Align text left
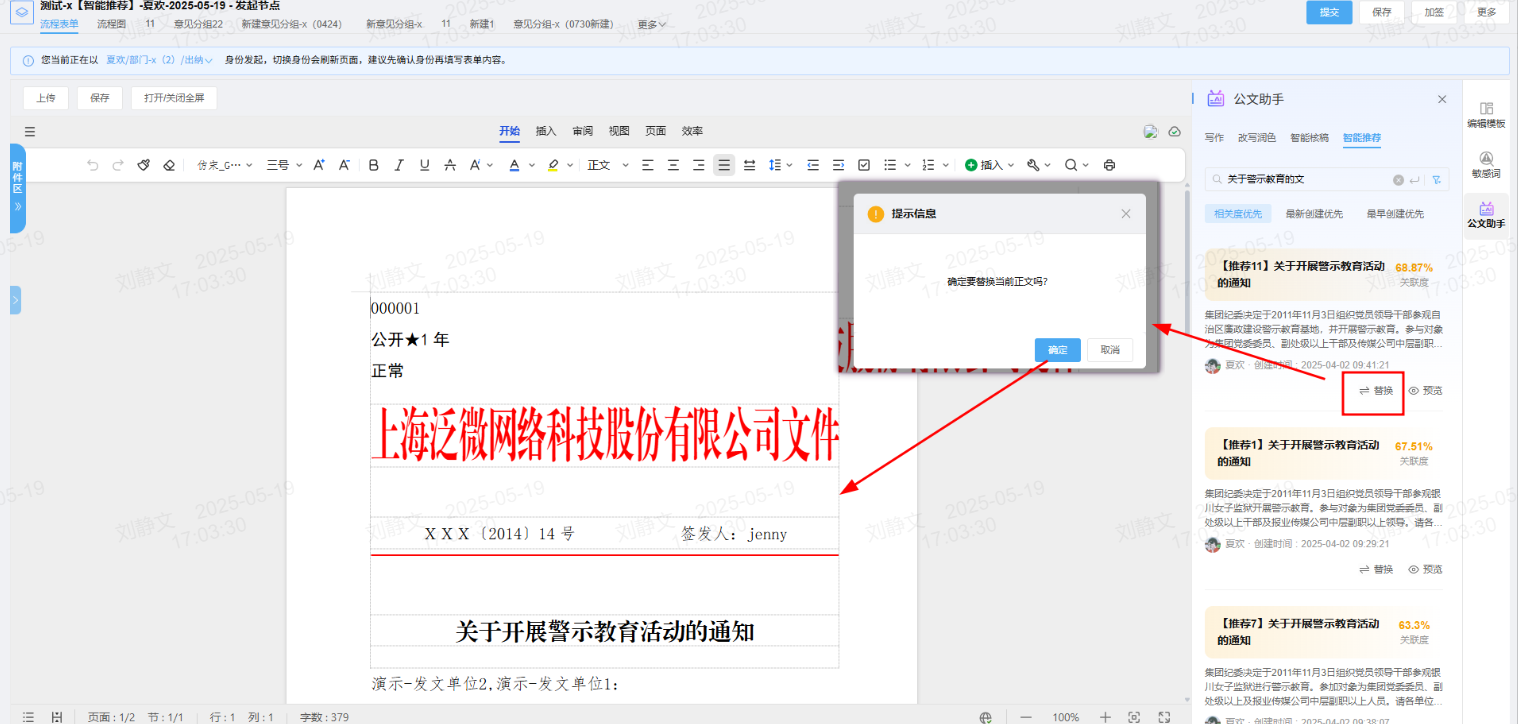 point(648,165)
